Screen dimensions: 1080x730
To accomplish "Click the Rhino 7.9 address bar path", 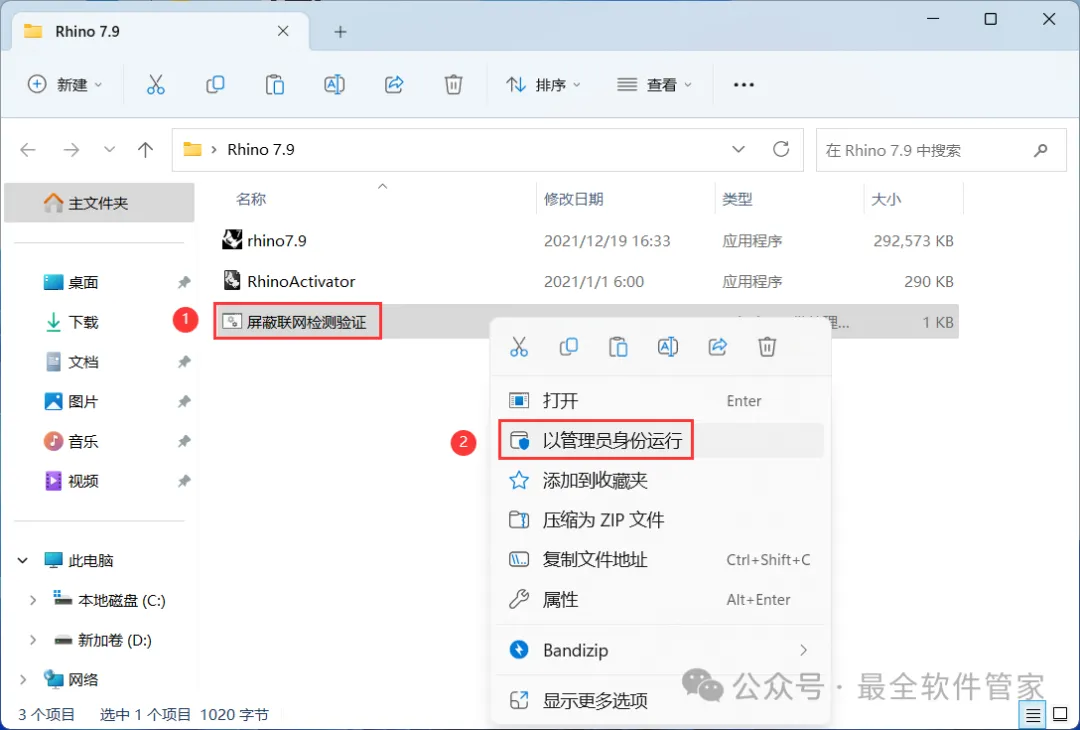I will [261, 149].
